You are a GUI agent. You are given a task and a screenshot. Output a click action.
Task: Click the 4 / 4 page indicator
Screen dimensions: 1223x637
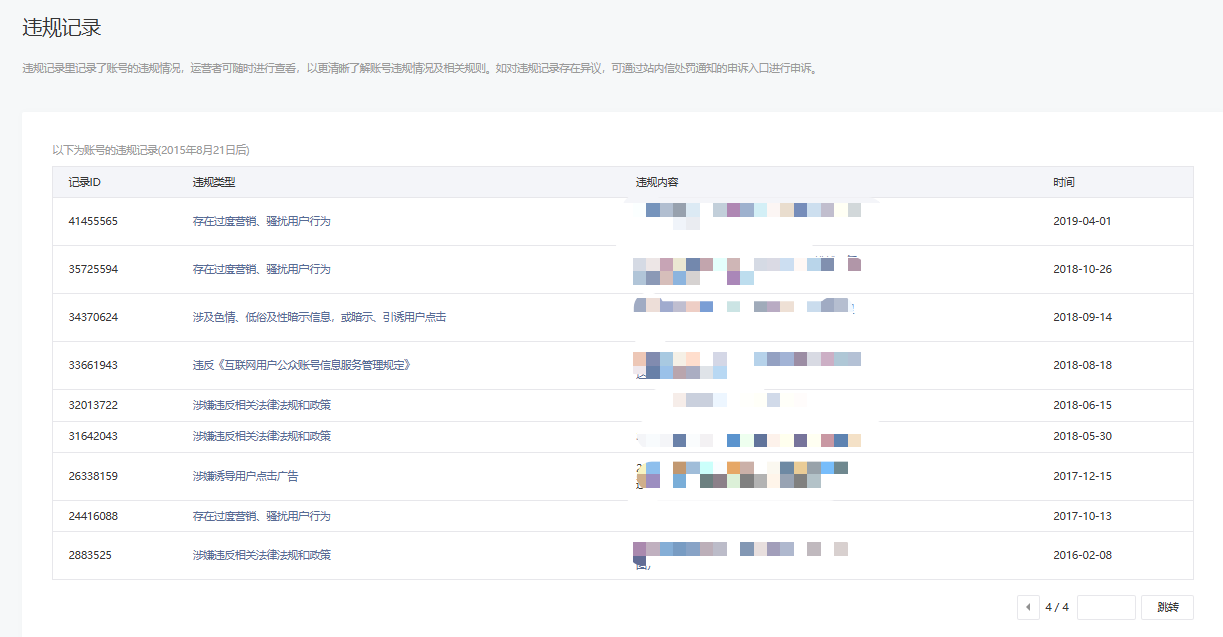(1057, 607)
